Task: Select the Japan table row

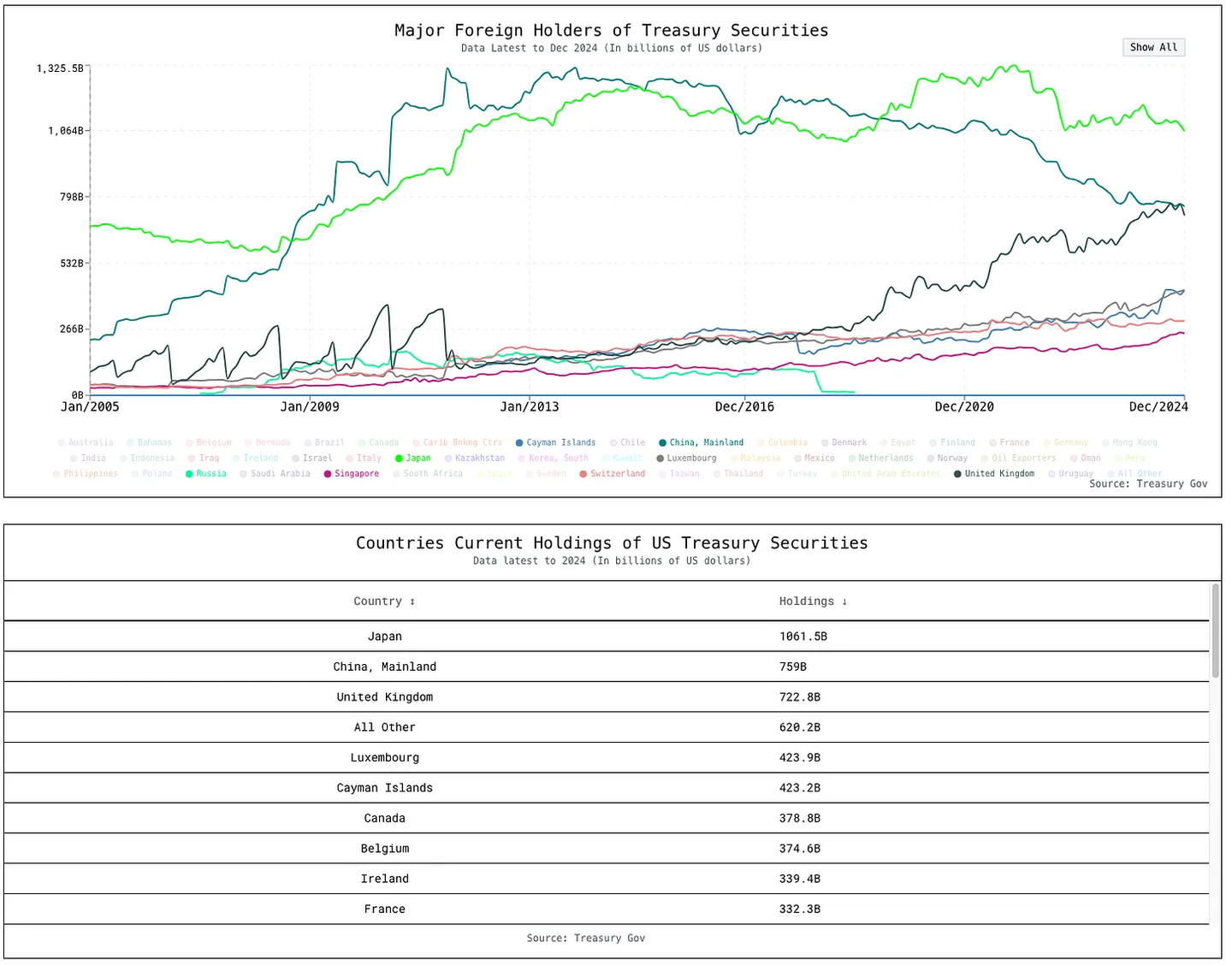Action: click(x=607, y=637)
